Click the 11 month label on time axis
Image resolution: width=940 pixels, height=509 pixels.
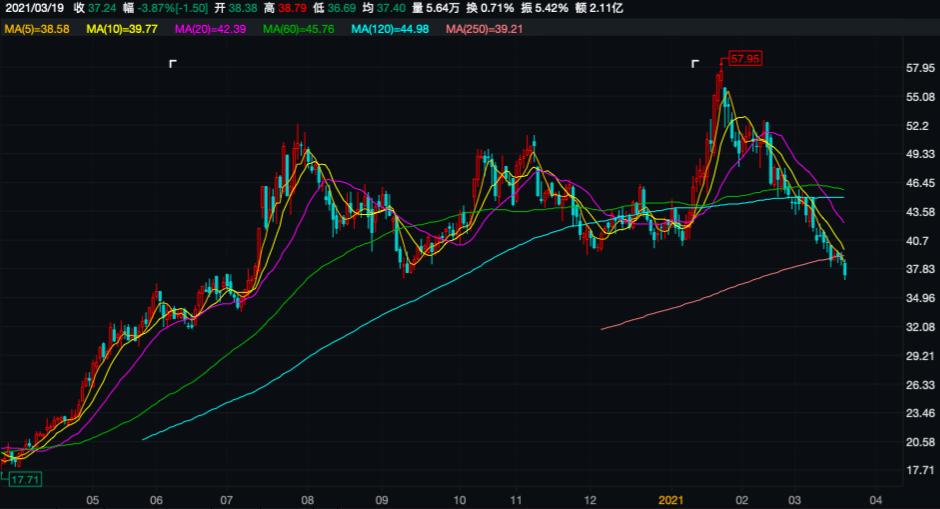tap(517, 498)
